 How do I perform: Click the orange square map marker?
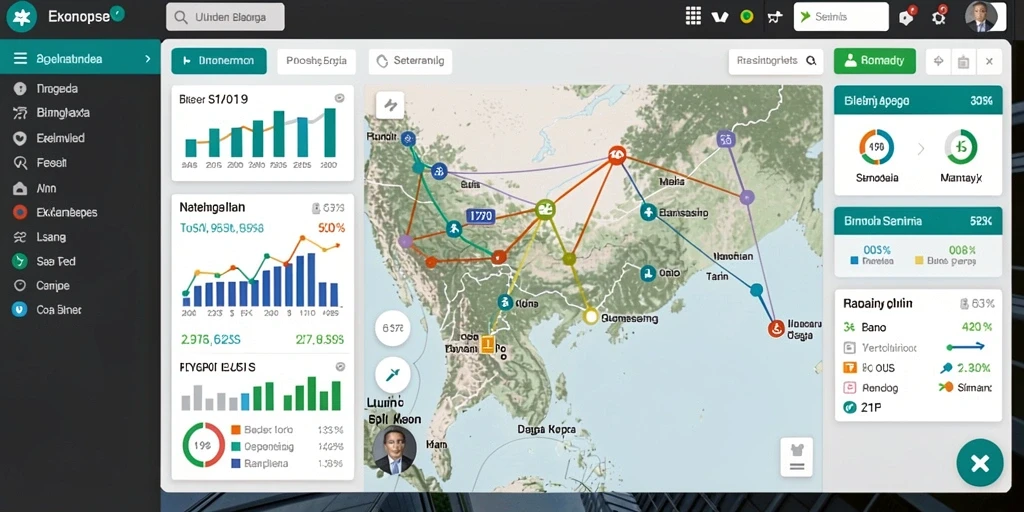[x=487, y=344]
